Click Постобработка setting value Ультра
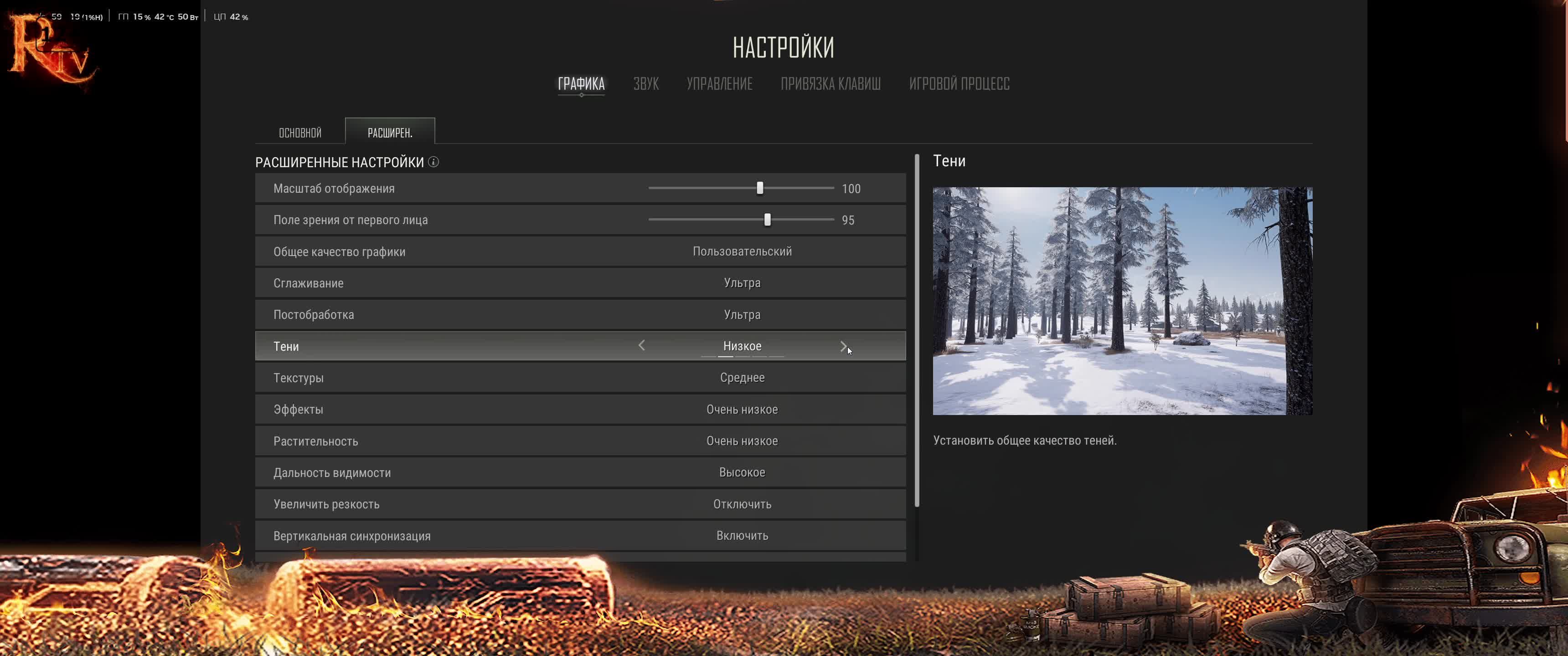This screenshot has width=1568, height=656. pos(742,315)
